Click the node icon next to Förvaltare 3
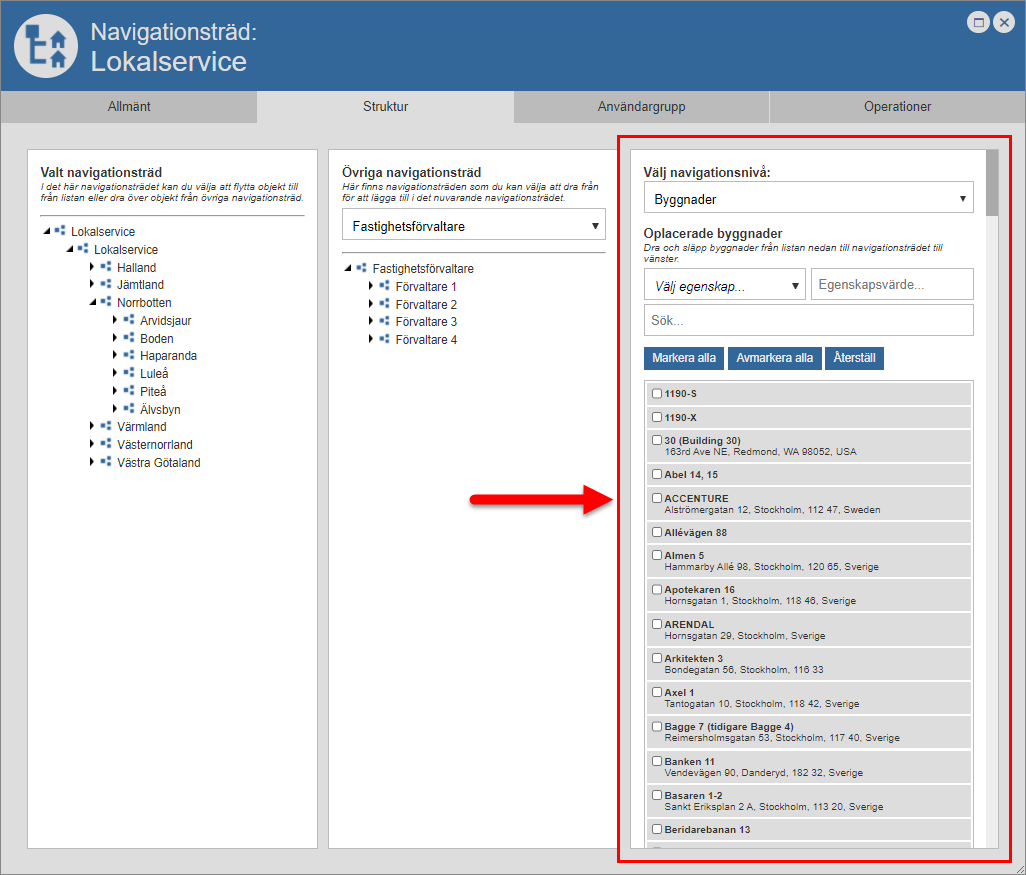This screenshot has height=875, width=1026. tap(384, 321)
